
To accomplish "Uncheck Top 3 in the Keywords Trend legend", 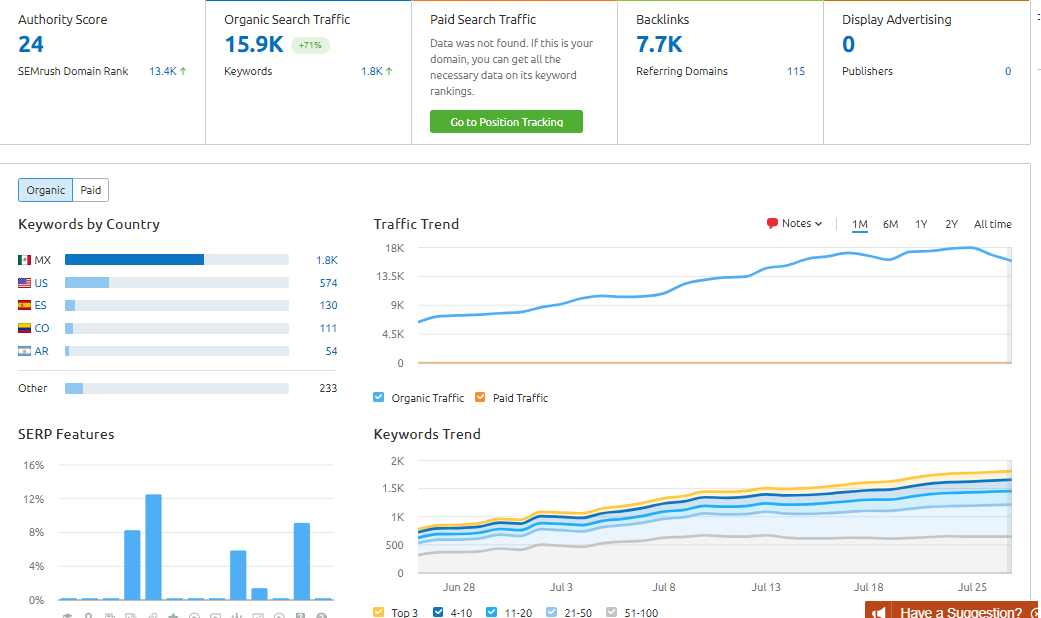I will (377, 612).
